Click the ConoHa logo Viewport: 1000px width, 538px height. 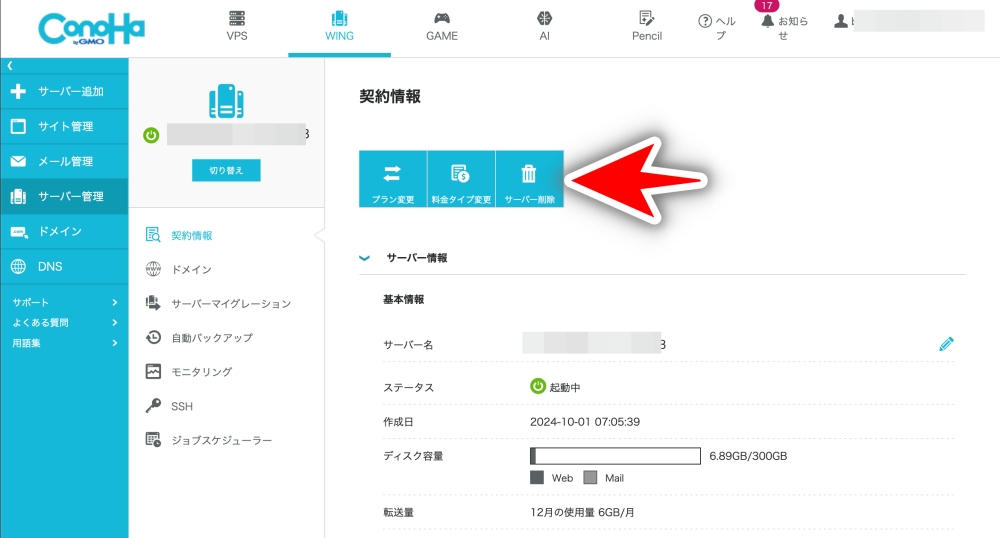pyautogui.click(x=91, y=28)
